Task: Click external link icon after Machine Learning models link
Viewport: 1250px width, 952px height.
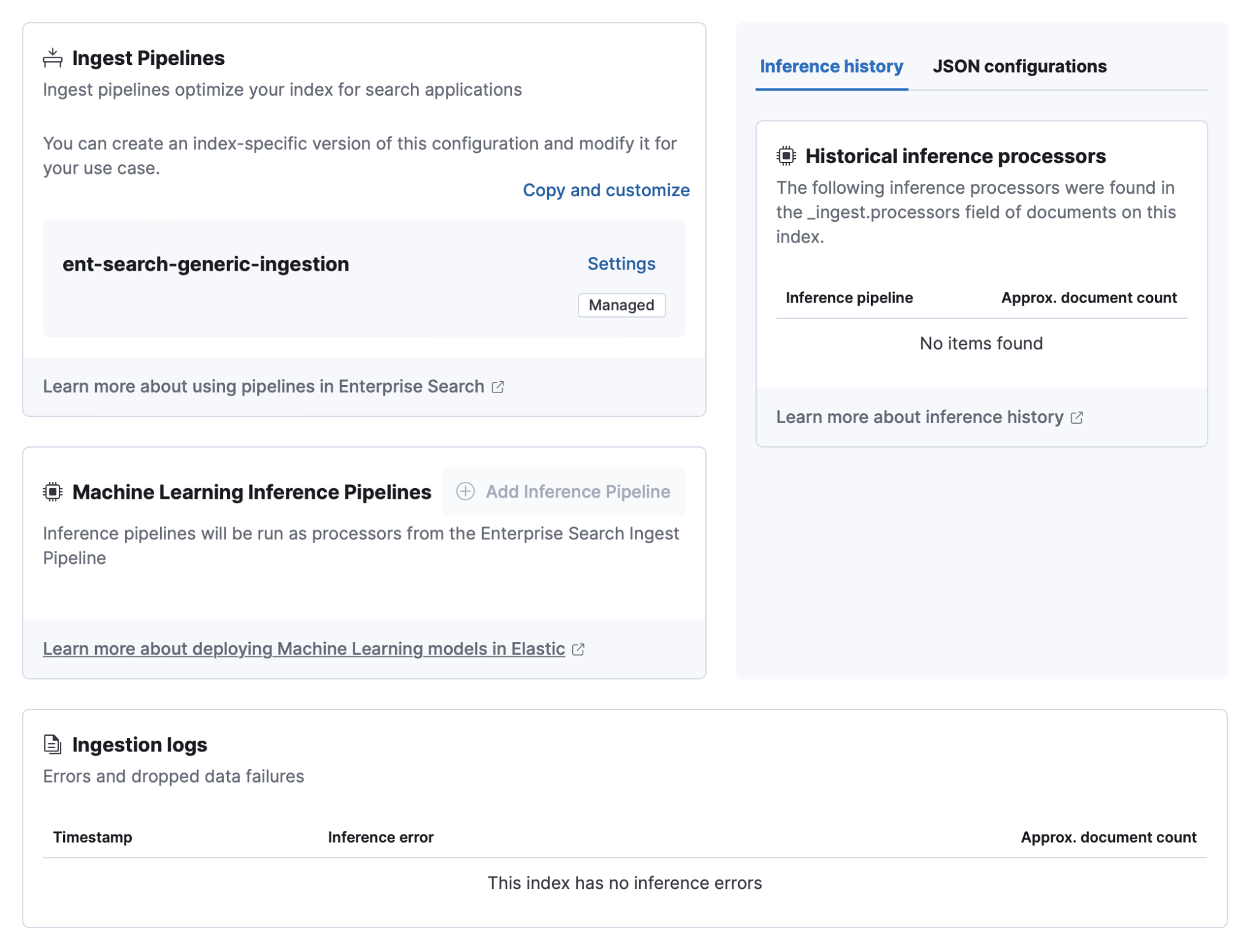Action: point(578,649)
